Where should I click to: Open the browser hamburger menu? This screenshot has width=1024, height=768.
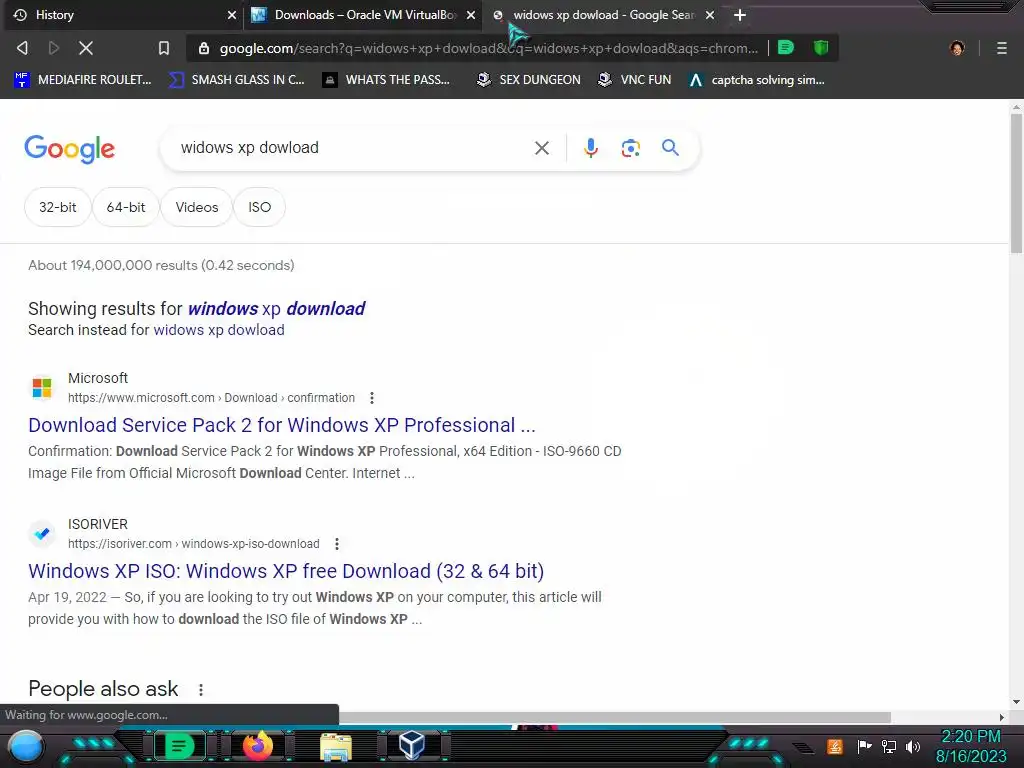tap(1001, 48)
